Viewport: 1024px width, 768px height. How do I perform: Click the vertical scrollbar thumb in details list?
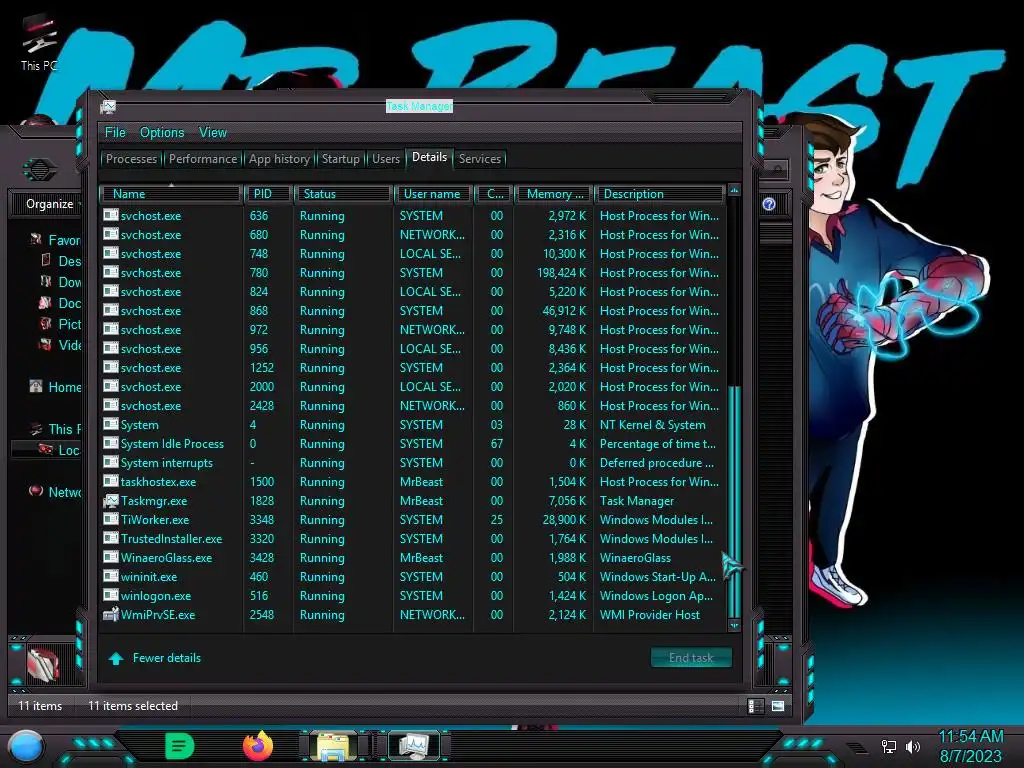point(734,501)
